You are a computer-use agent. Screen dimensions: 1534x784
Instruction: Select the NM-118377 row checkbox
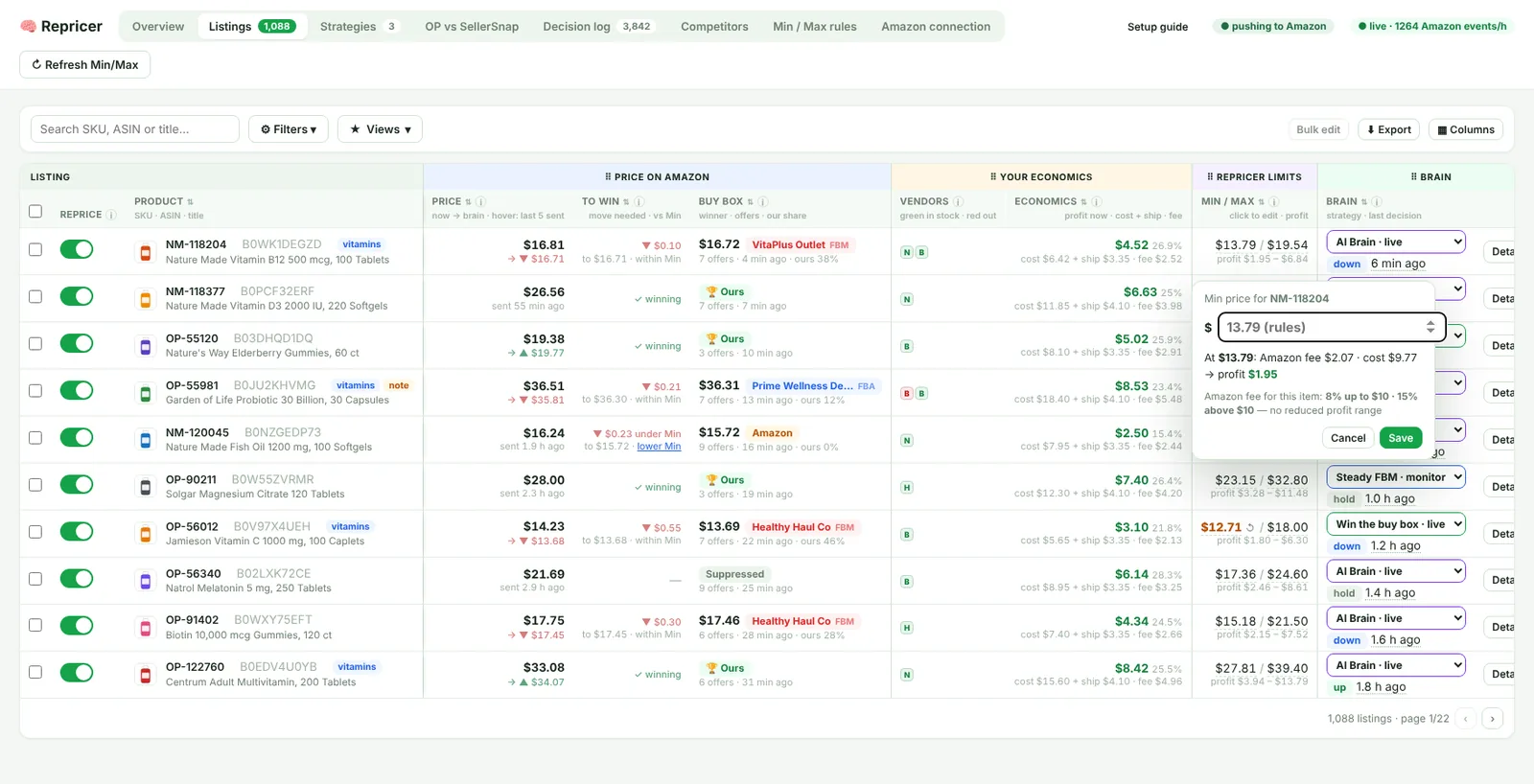[x=35, y=296]
